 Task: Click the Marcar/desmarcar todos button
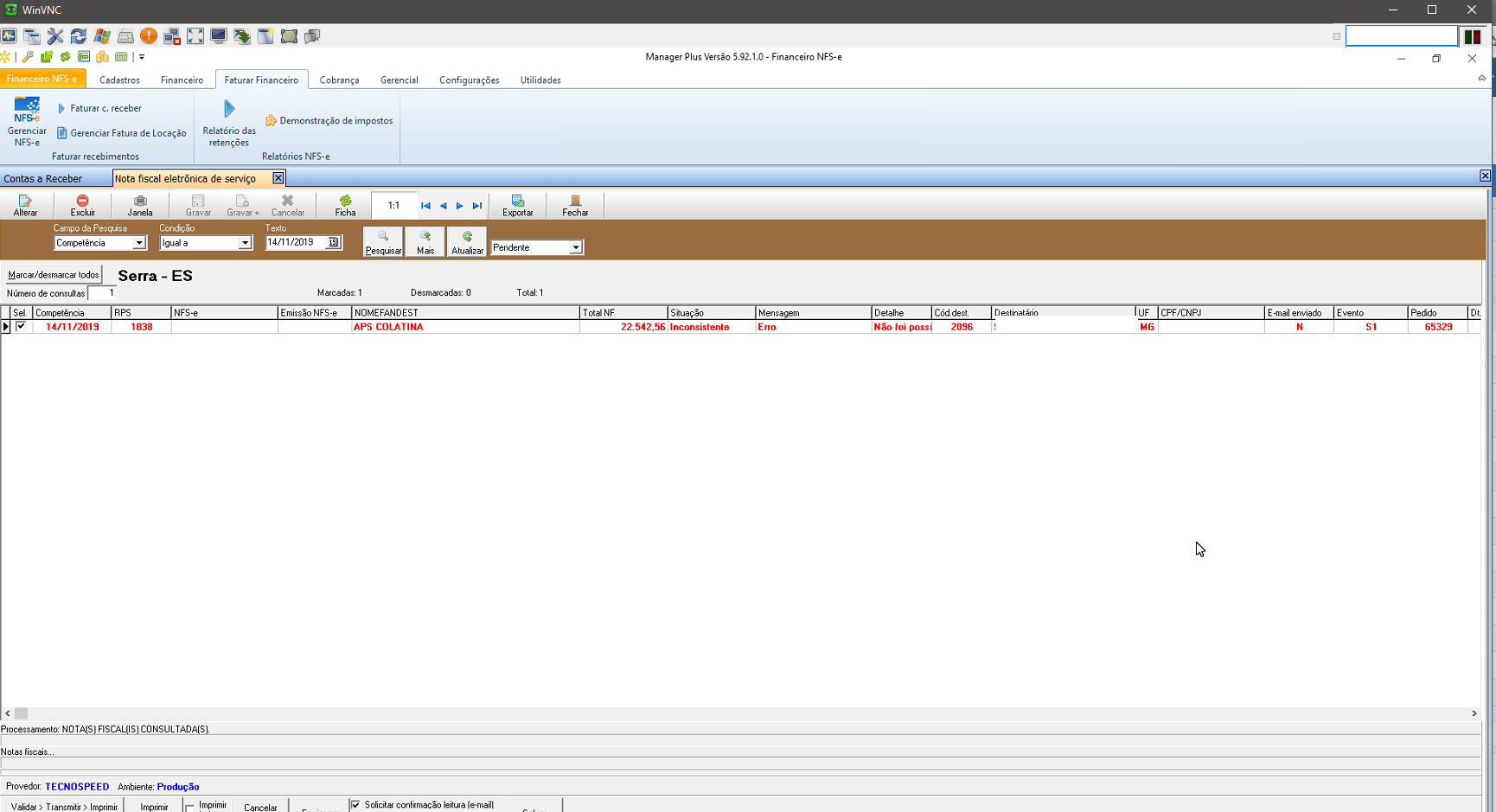click(54, 275)
